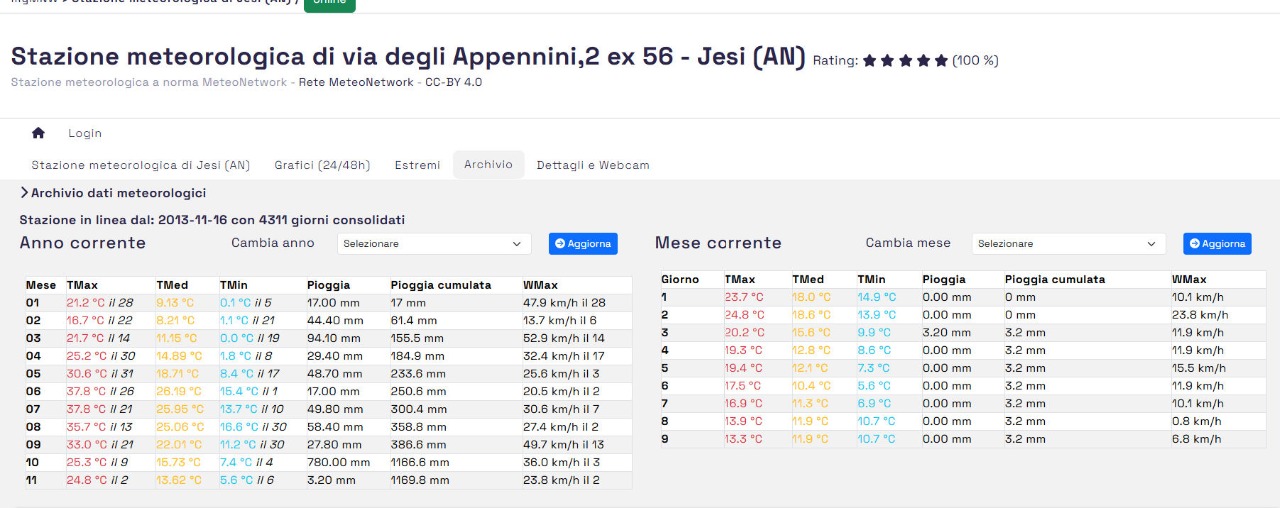Click the fifth rating star
The height and width of the screenshot is (508, 1280).
(x=941, y=61)
